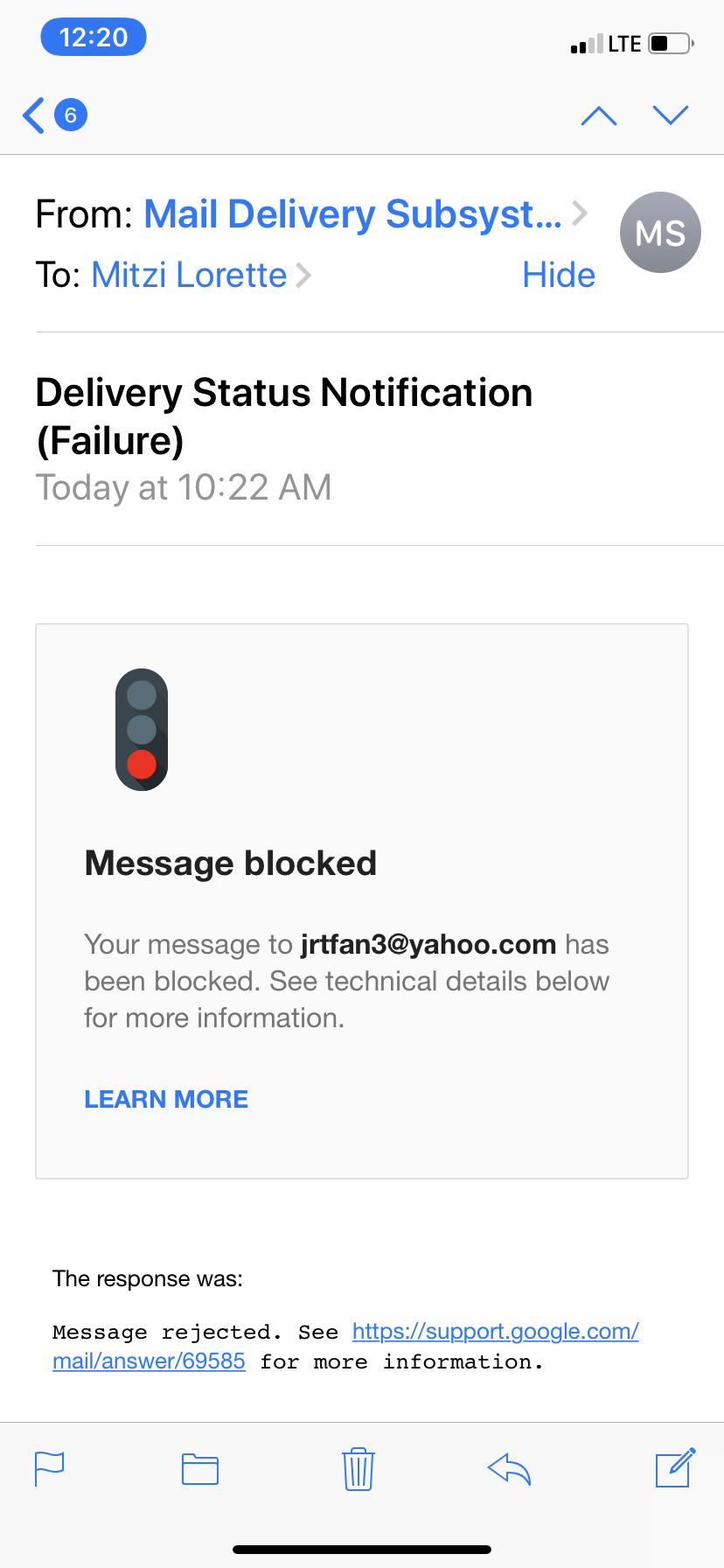Open the Mail Delivery Subsystem sender name

[x=352, y=214]
